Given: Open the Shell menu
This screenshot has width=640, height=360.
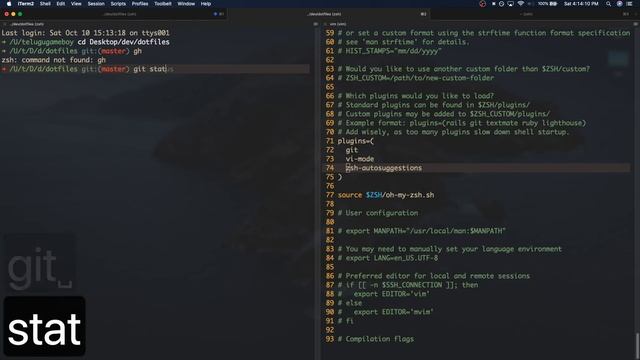Looking at the screenshot, I should (x=45, y=4).
